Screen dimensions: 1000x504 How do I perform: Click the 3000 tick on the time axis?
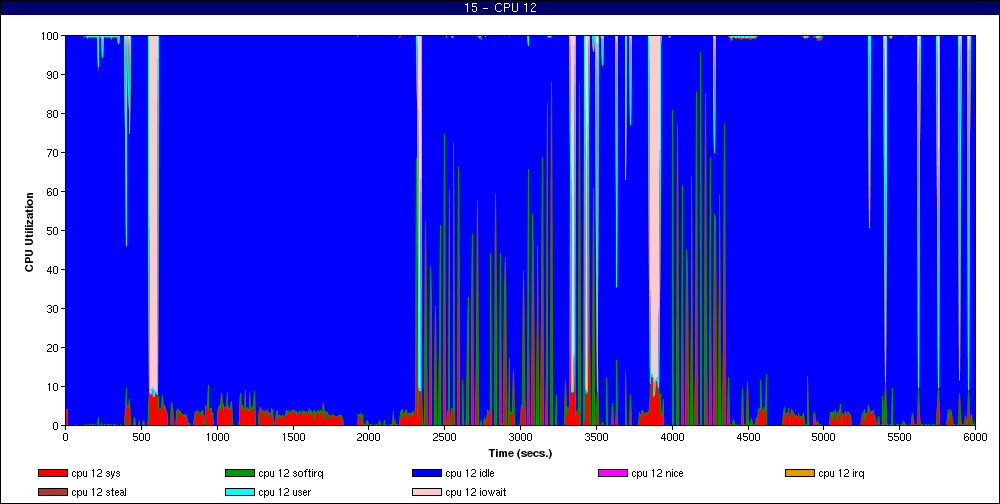coord(520,438)
